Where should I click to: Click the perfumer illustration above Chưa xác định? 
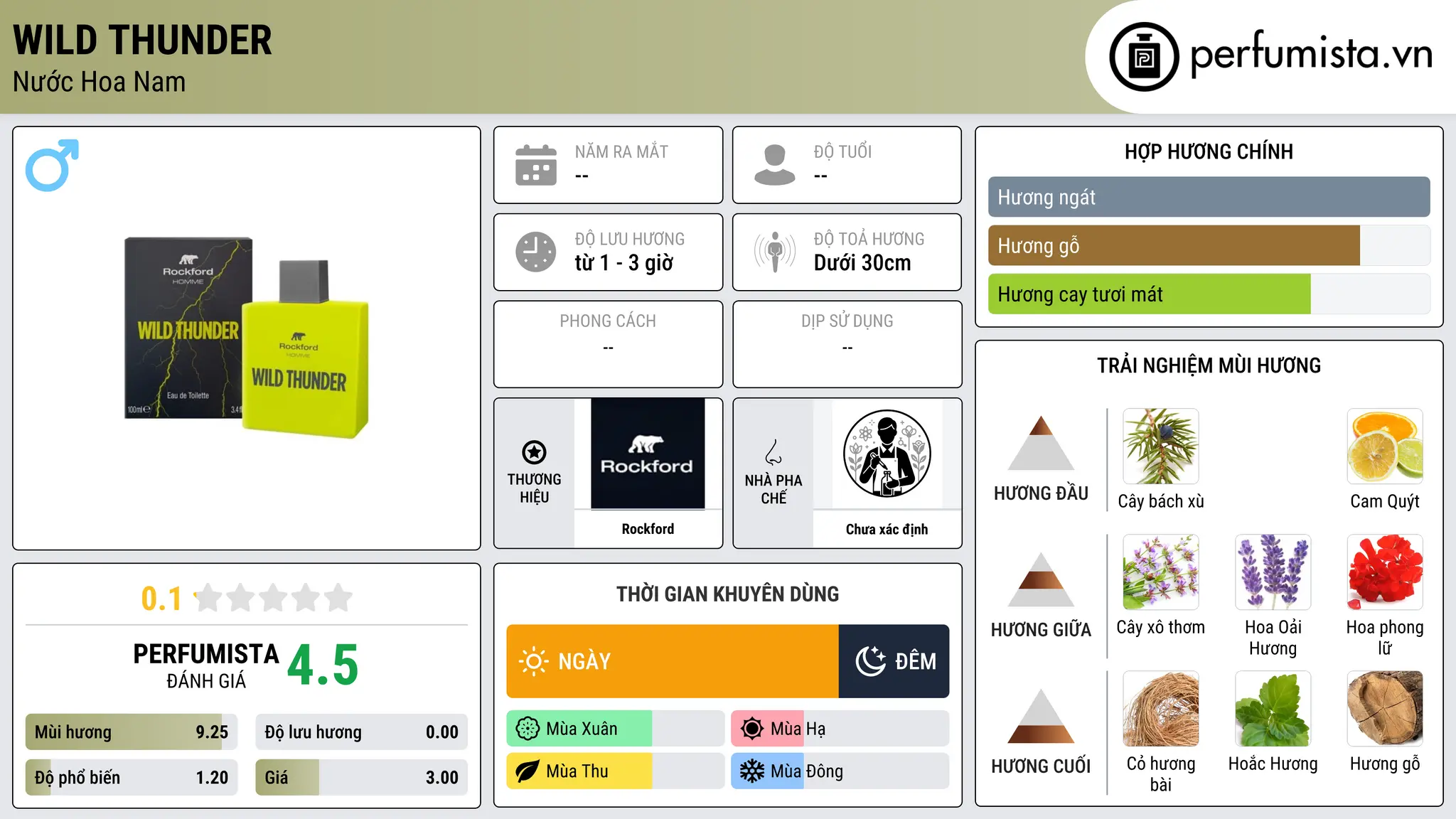click(887, 454)
